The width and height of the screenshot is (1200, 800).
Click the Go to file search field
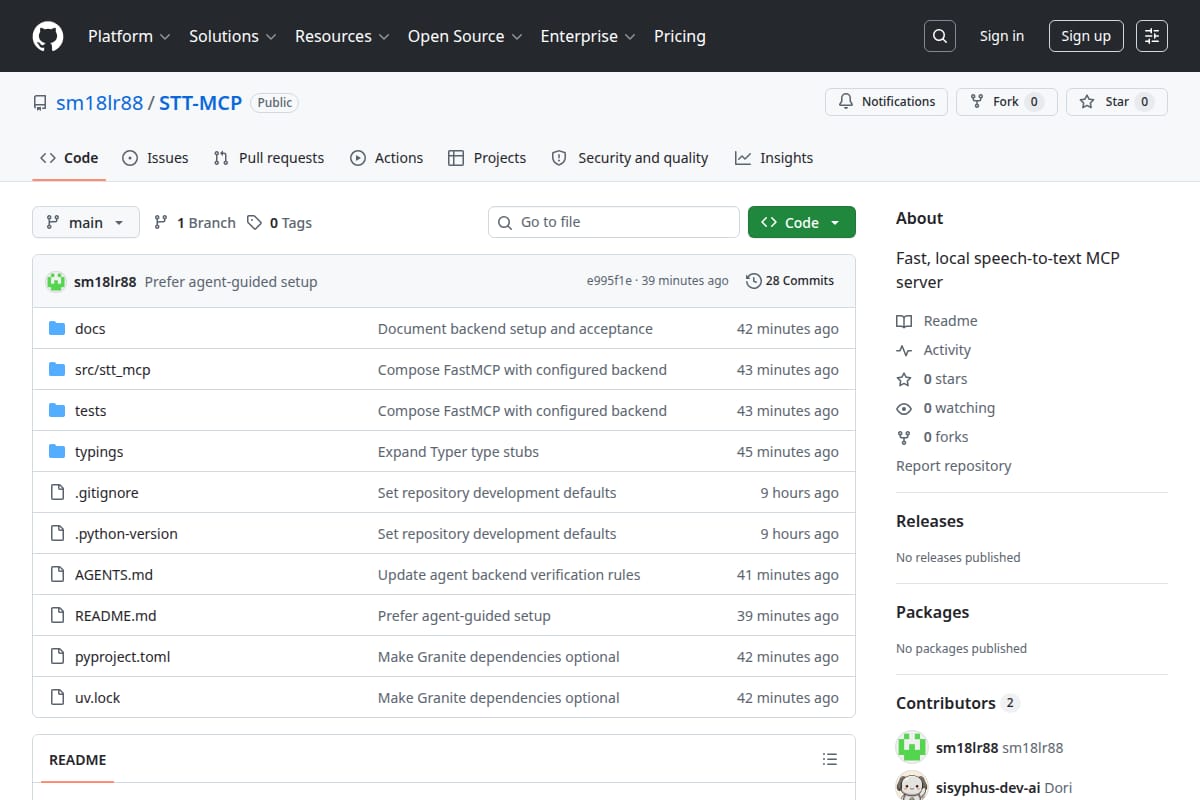pyautogui.click(x=614, y=222)
